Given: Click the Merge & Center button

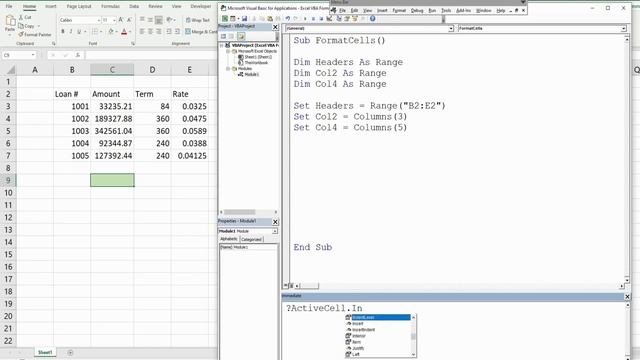Looking at the screenshot, I should [x=201, y=31].
